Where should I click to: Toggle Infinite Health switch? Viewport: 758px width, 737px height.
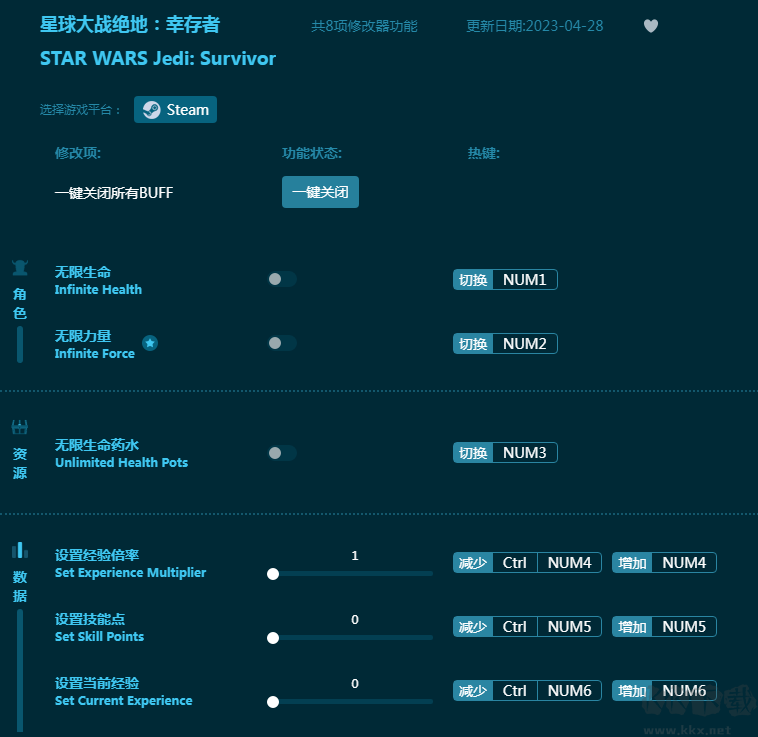click(x=282, y=280)
